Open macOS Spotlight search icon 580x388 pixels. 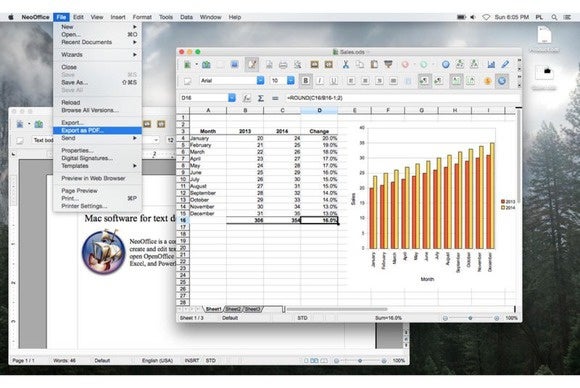pos(554,17)
